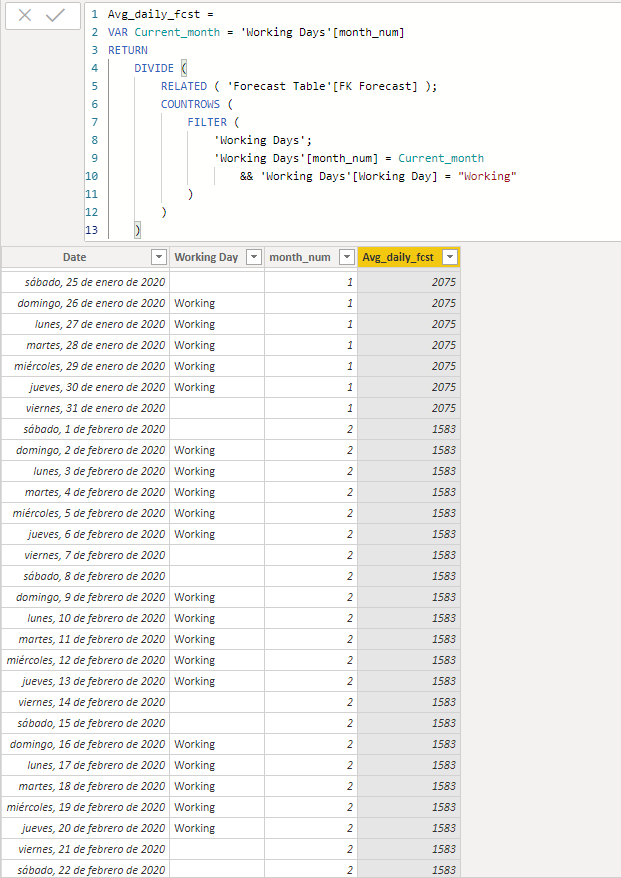This screenshot has height=878, width=621.
Task: Click the RETURN keyword in the formula
Action: tap(128, 50)
